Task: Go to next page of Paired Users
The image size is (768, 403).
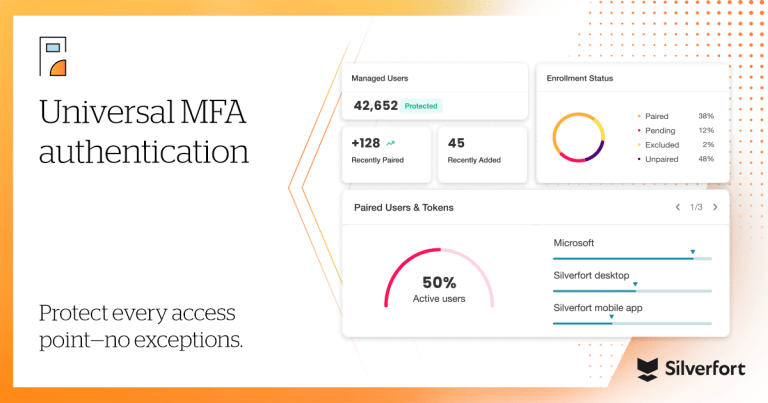Action: pos(715,207)
